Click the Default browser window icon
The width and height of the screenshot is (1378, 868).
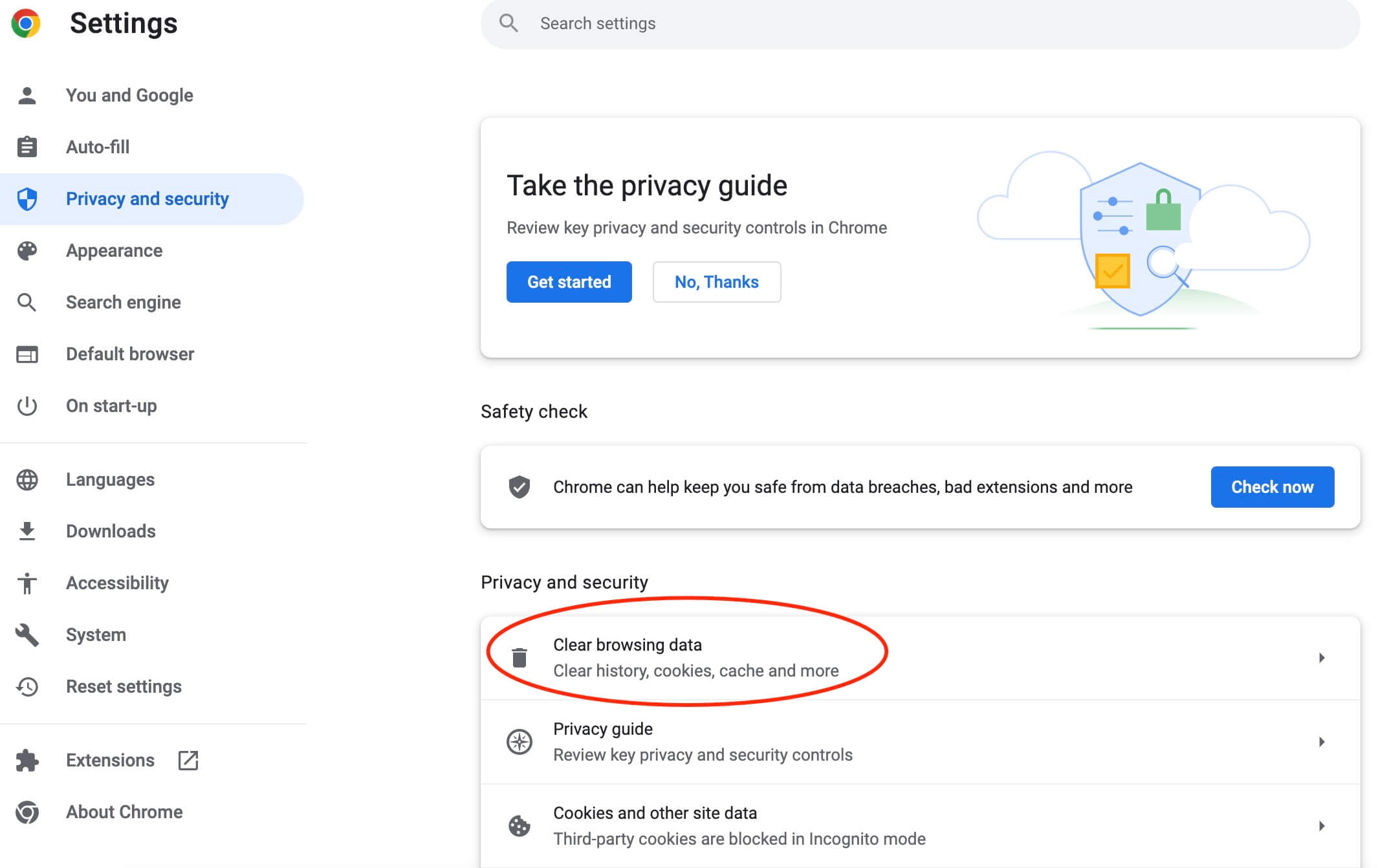pyautogui.click(x=27, y=354)
